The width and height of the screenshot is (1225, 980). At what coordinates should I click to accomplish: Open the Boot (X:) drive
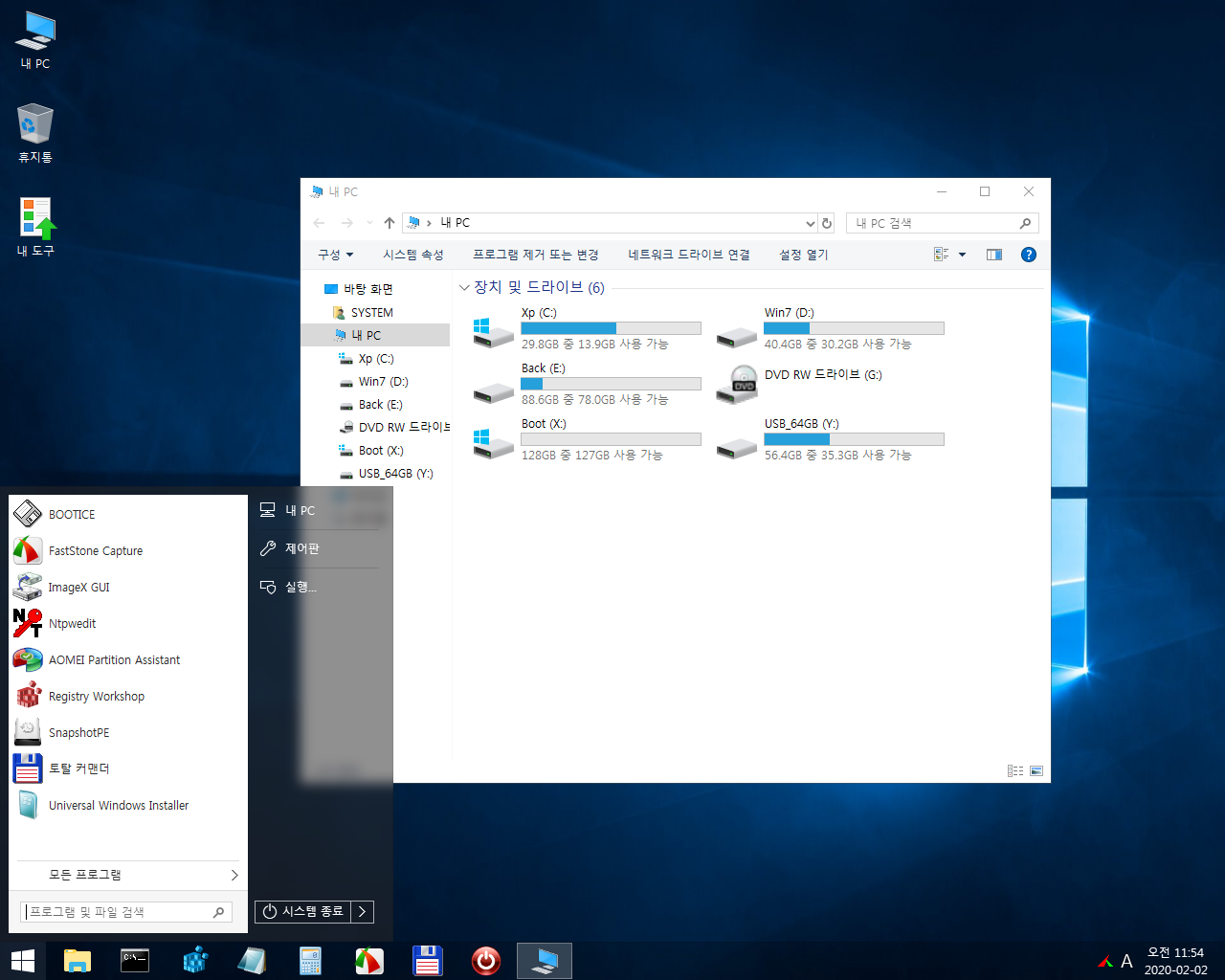(587, 439)
